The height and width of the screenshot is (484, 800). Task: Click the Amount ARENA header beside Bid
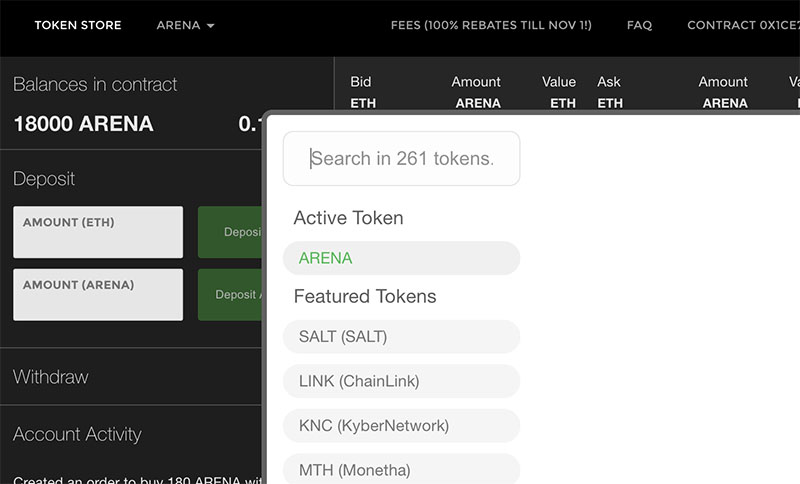477,92
